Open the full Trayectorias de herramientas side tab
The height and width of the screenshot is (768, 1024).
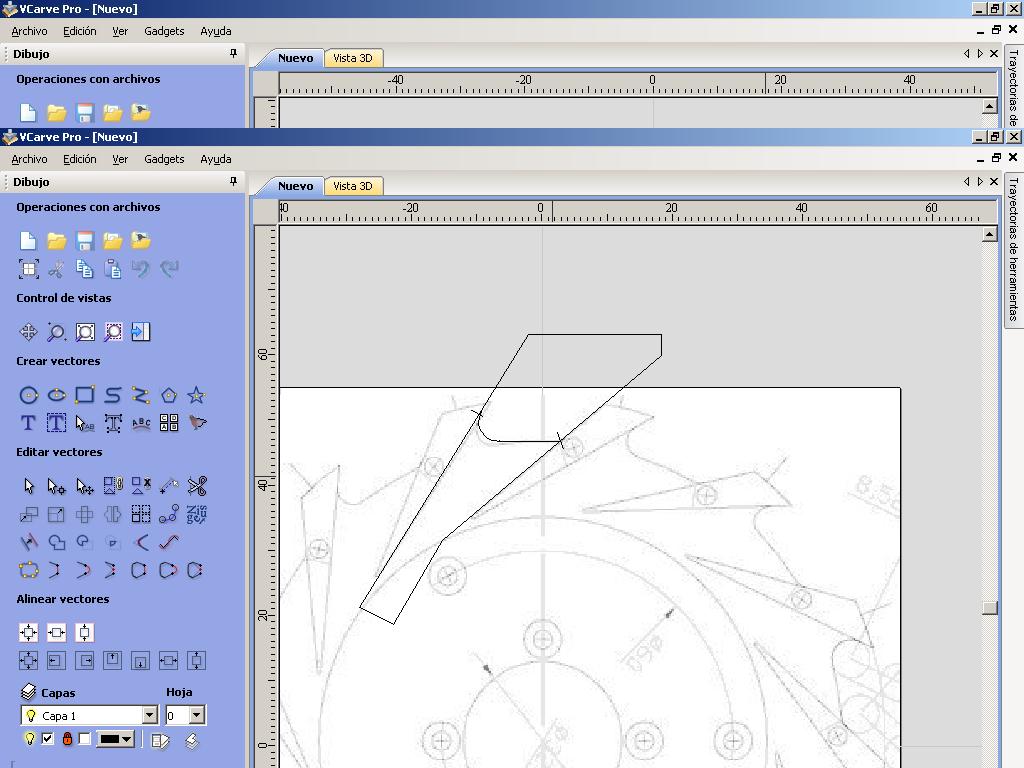pos(1012,249)
